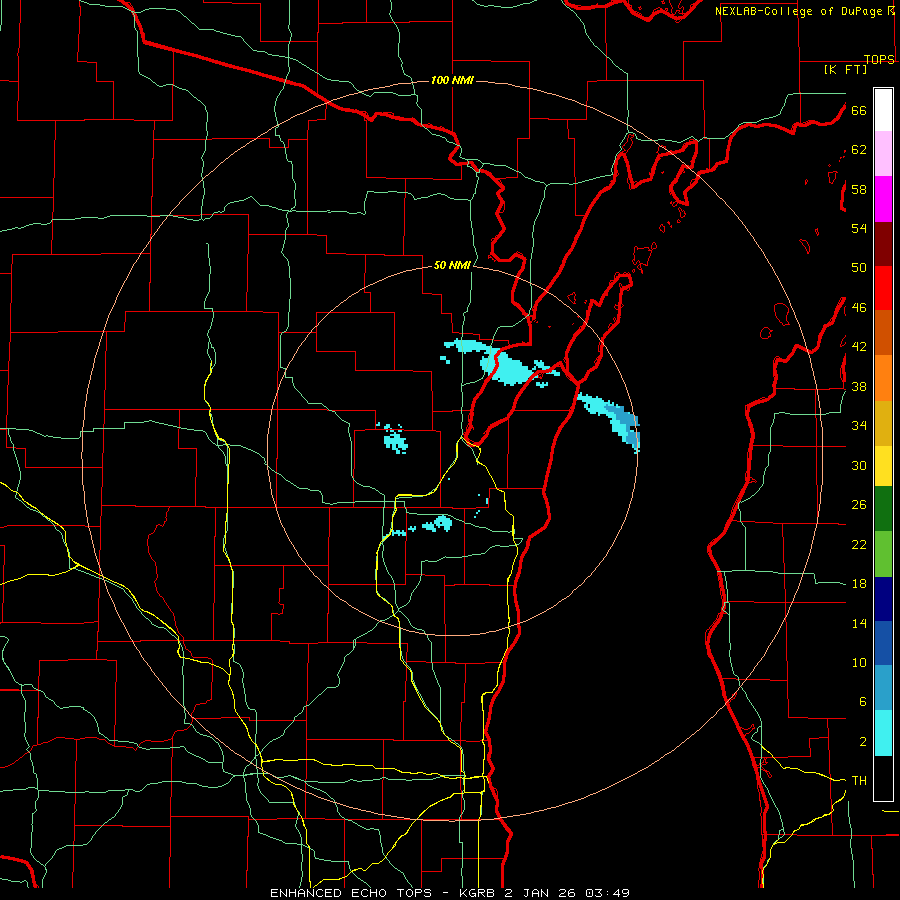Click the "18" scale value

(859, 584)
